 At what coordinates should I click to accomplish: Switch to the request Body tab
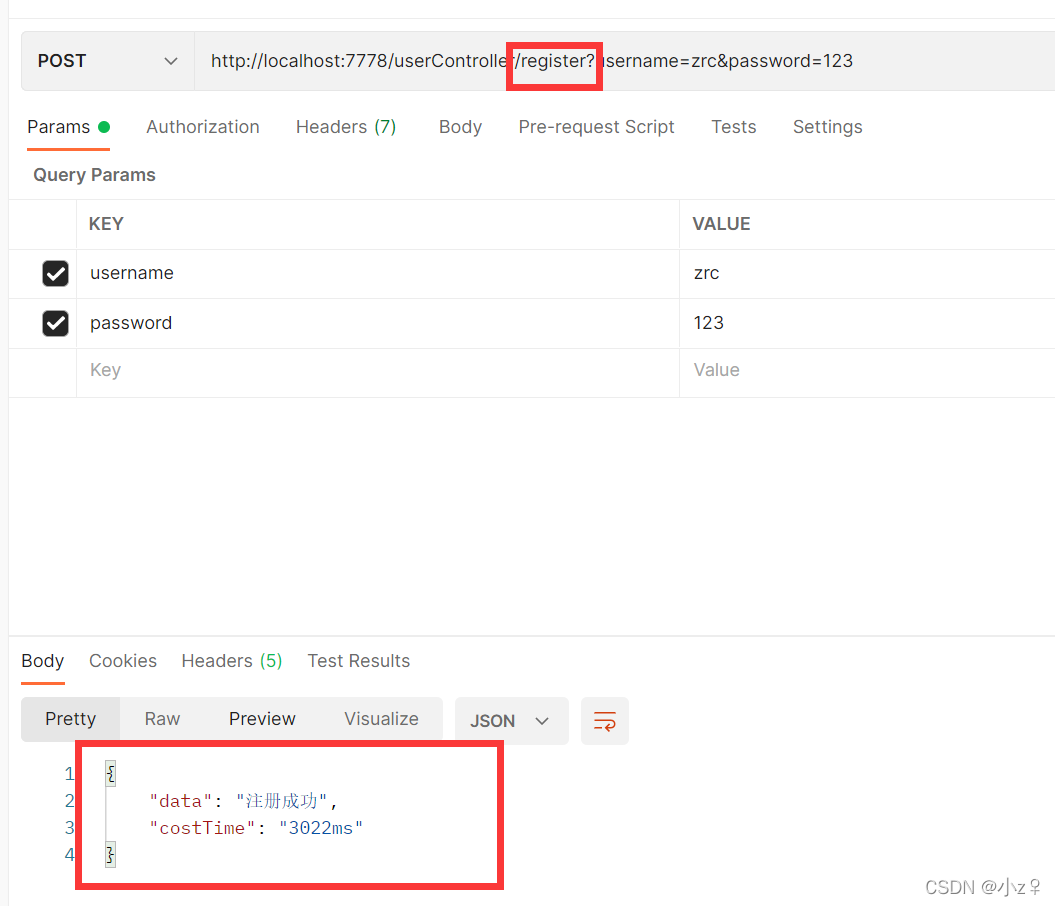pos(460,127)
